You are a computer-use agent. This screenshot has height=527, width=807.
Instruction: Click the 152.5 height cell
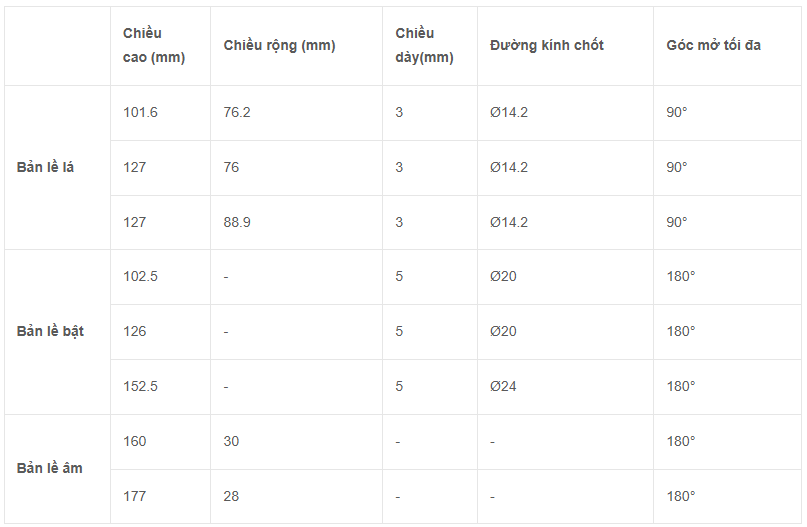160,387
